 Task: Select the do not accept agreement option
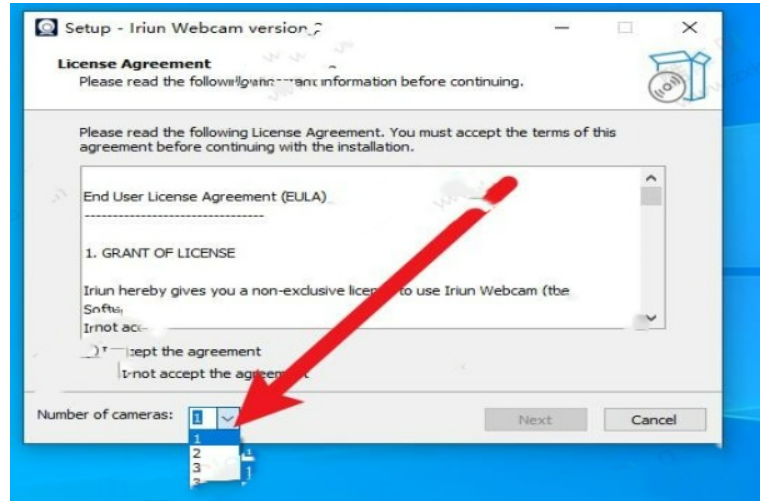click(x=214, y=373)
